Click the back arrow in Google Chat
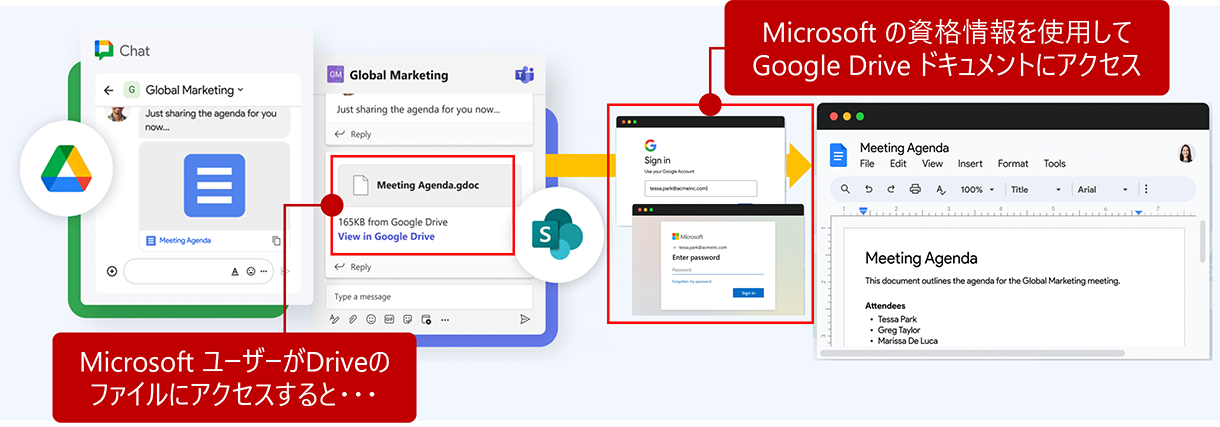Screen dimensions: 1220x427 click(x=109, y=90)
